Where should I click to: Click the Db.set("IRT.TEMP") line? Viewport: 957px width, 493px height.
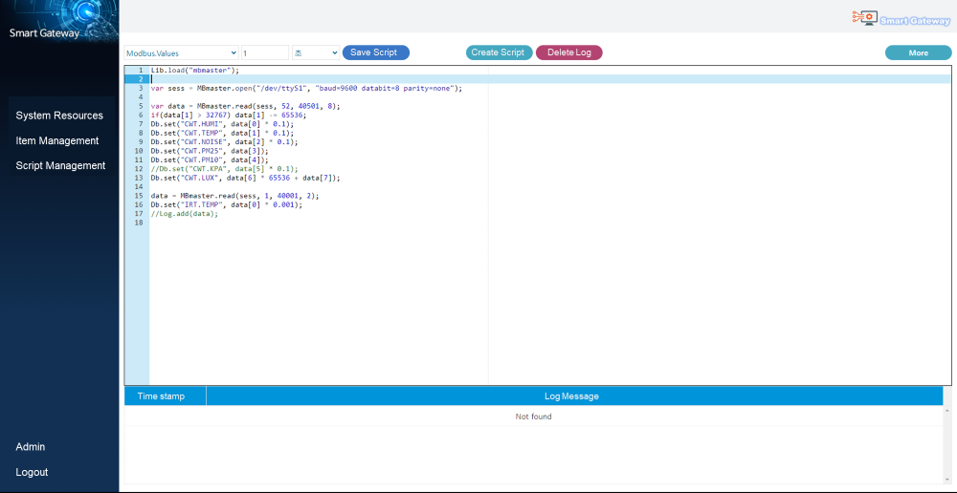226,205
